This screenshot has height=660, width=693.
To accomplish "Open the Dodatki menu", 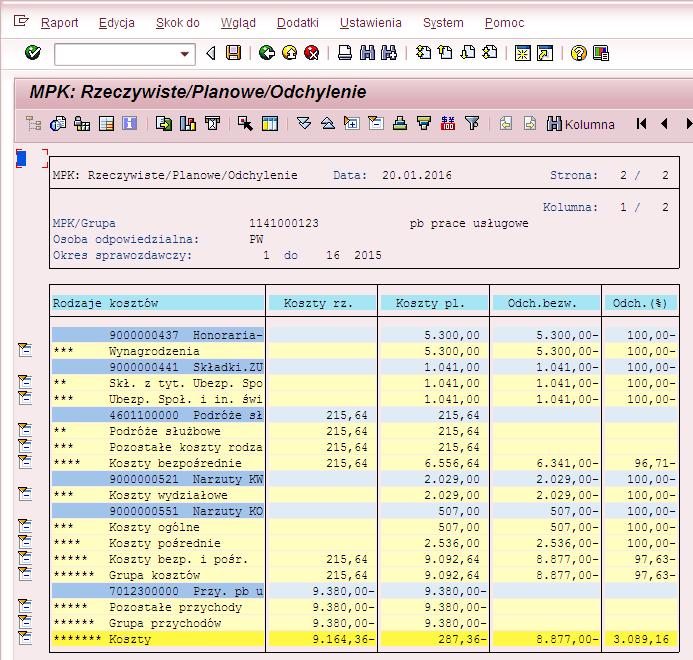I will click(x=297, y=23).
